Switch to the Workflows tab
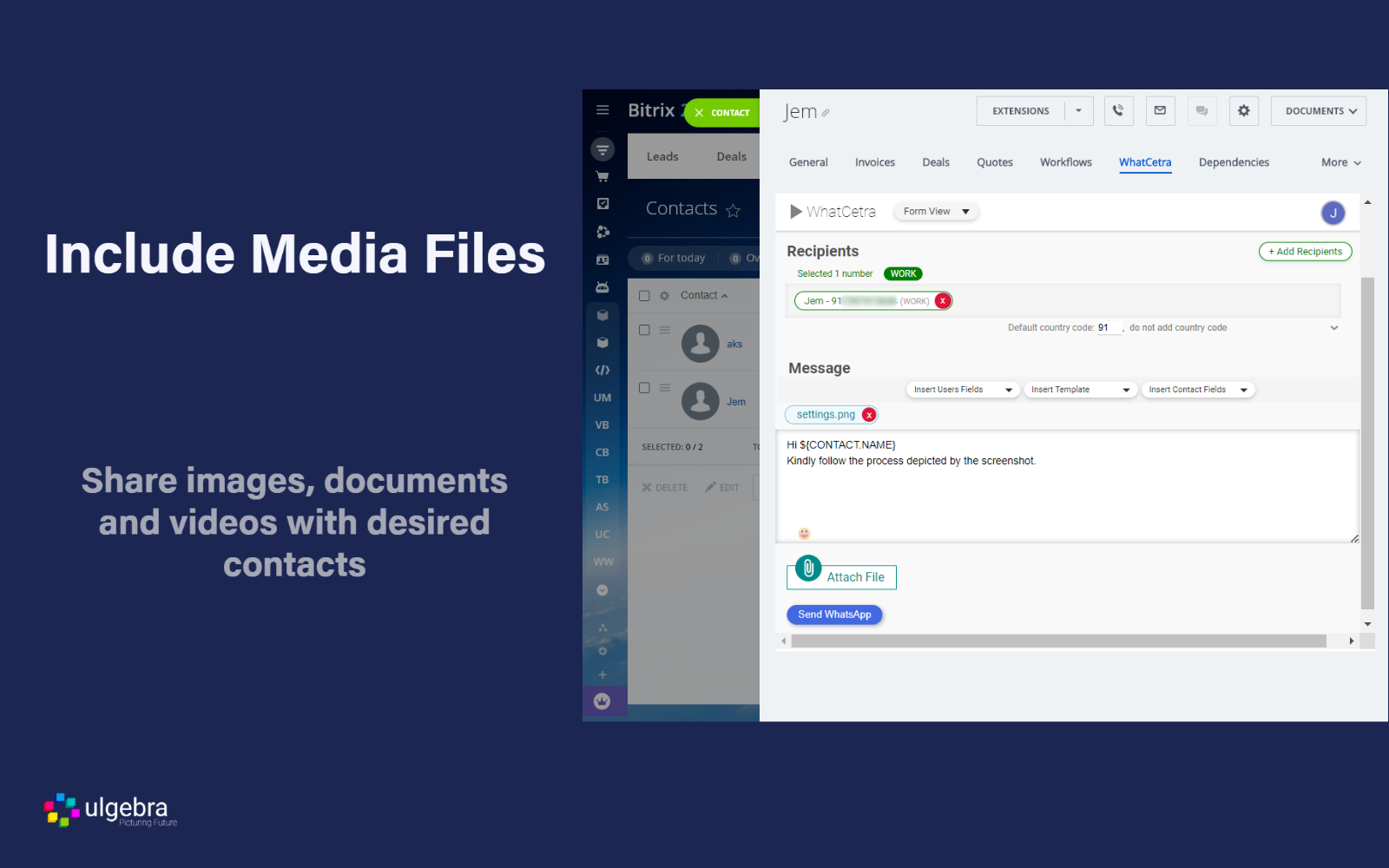Viewport: 1389px width, 868px height. point(1066,162)
